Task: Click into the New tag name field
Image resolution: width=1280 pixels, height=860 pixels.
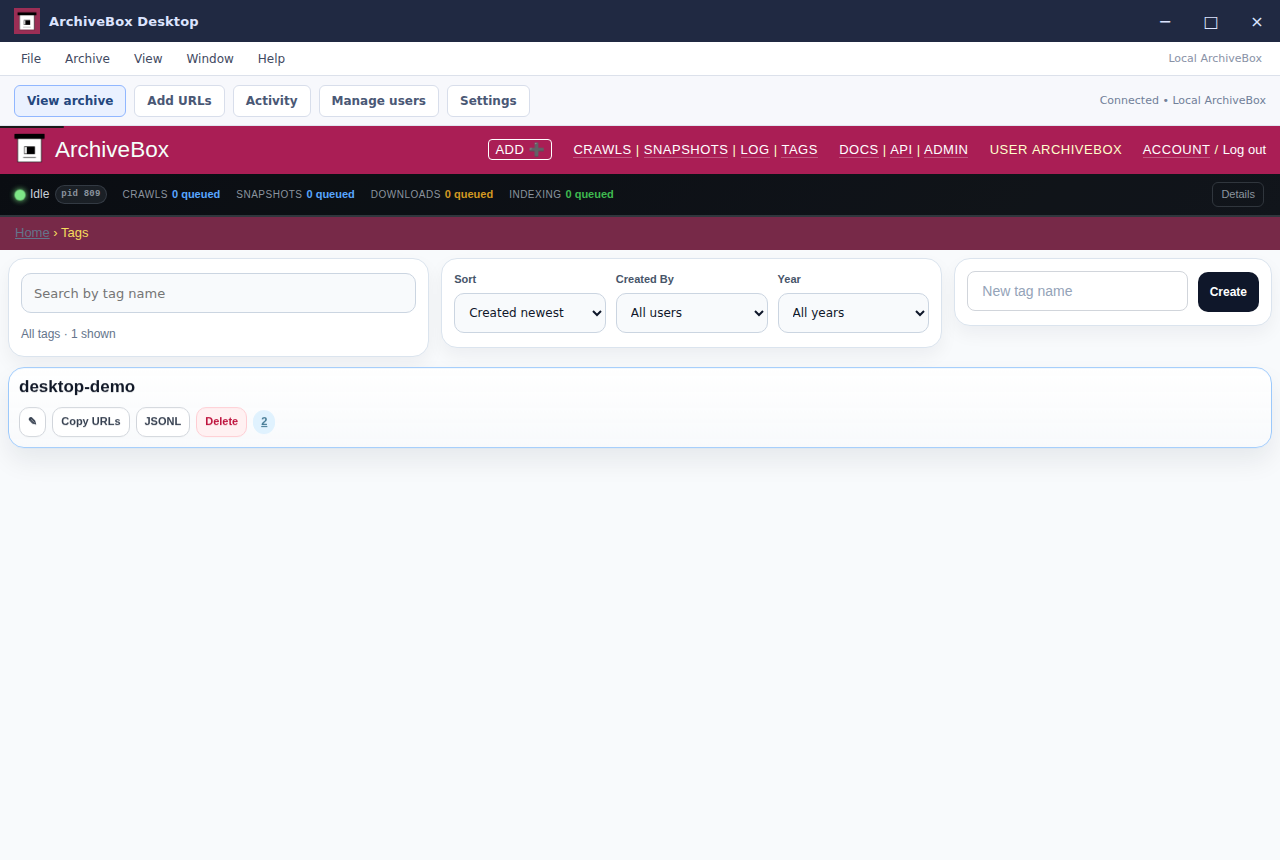Action: 1077,291
